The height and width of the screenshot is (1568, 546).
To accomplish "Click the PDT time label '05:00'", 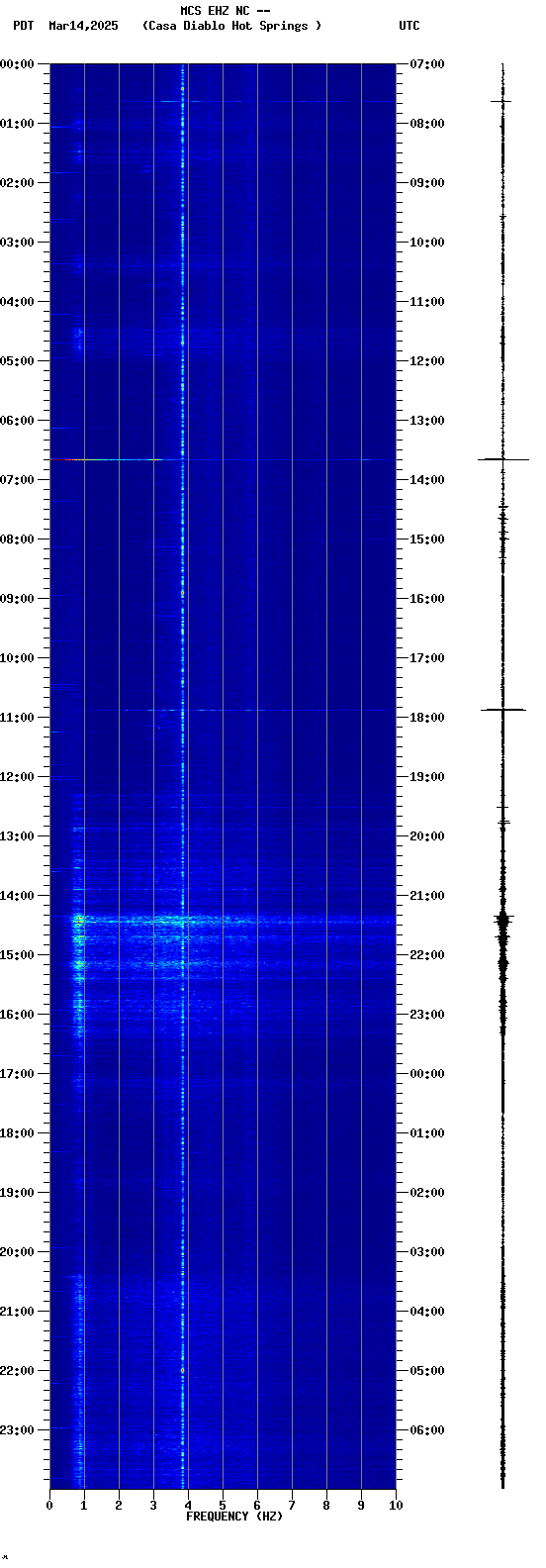I will pos(17,361).
